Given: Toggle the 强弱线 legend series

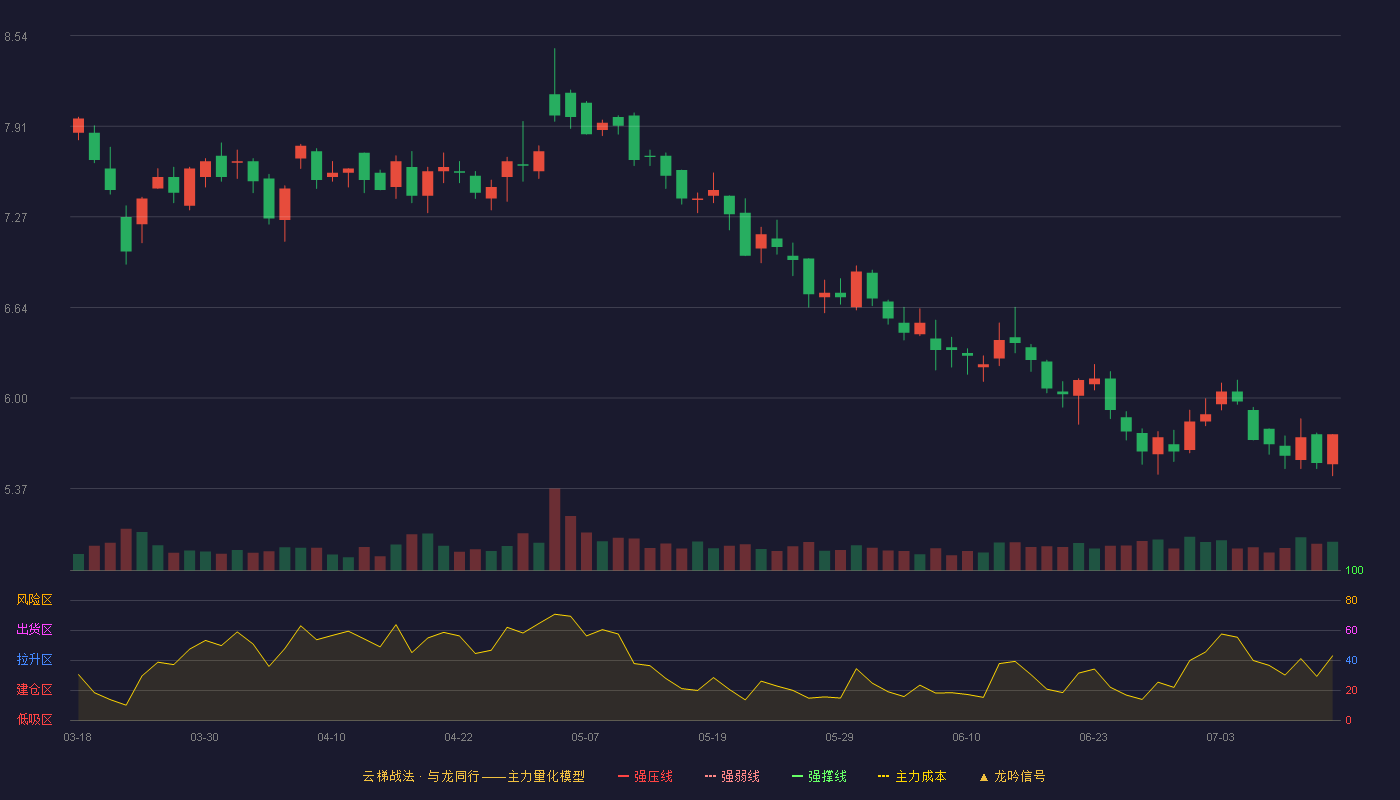Looking at the screenshot, I should 732,776.
